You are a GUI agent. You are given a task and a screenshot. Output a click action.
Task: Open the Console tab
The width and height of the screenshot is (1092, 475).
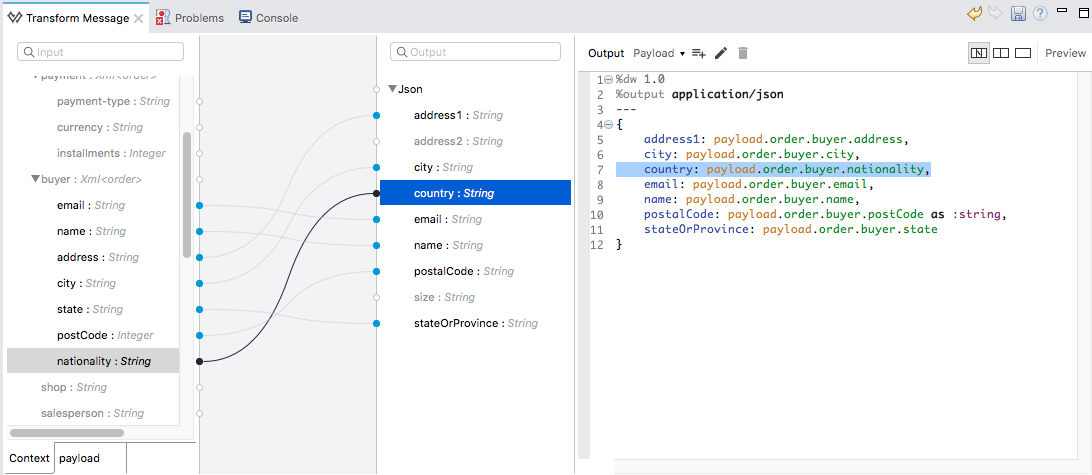(x=267, y=18)
